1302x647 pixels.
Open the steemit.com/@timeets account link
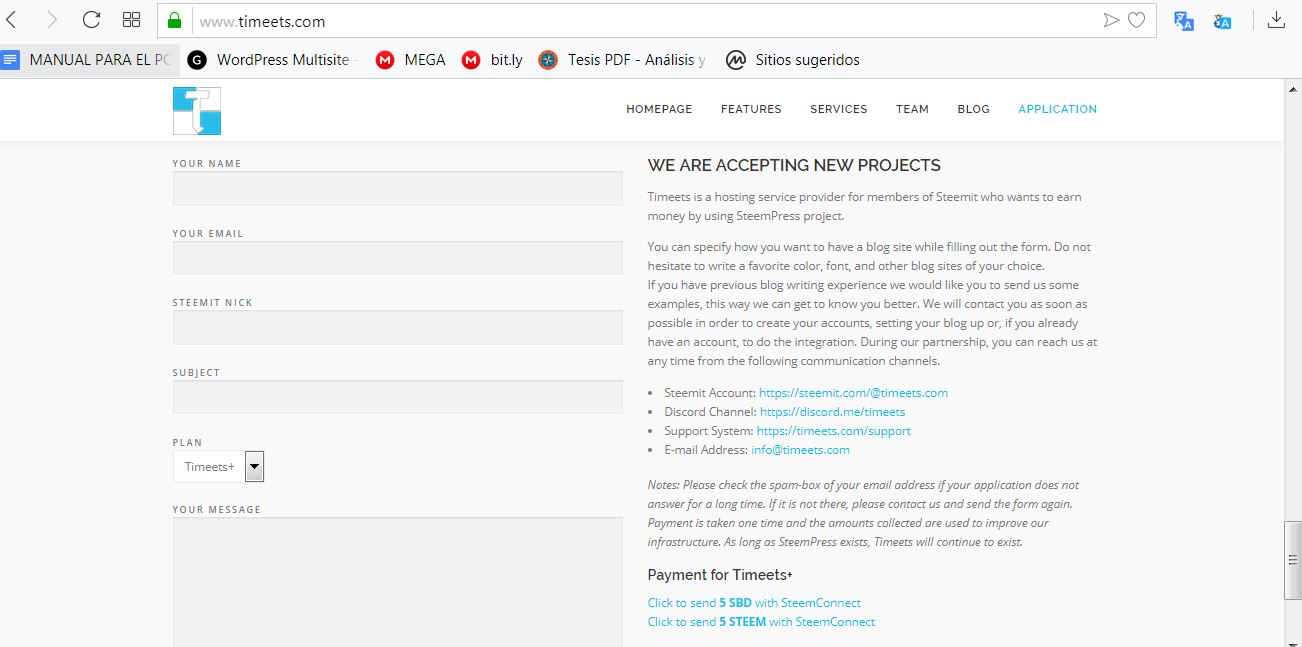853,393
